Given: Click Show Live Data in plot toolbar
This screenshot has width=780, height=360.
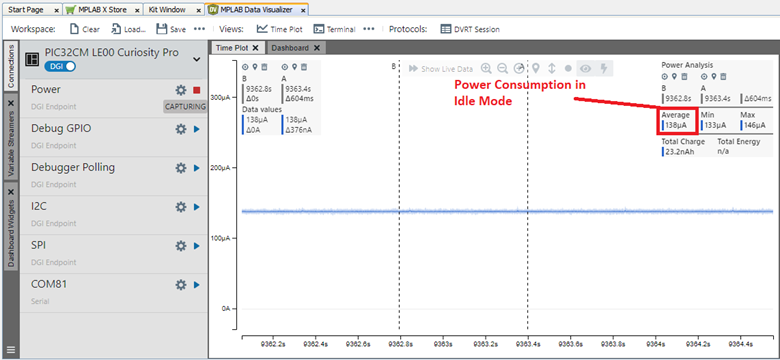Looking at the screenshot, I should (x=441, y=69).
